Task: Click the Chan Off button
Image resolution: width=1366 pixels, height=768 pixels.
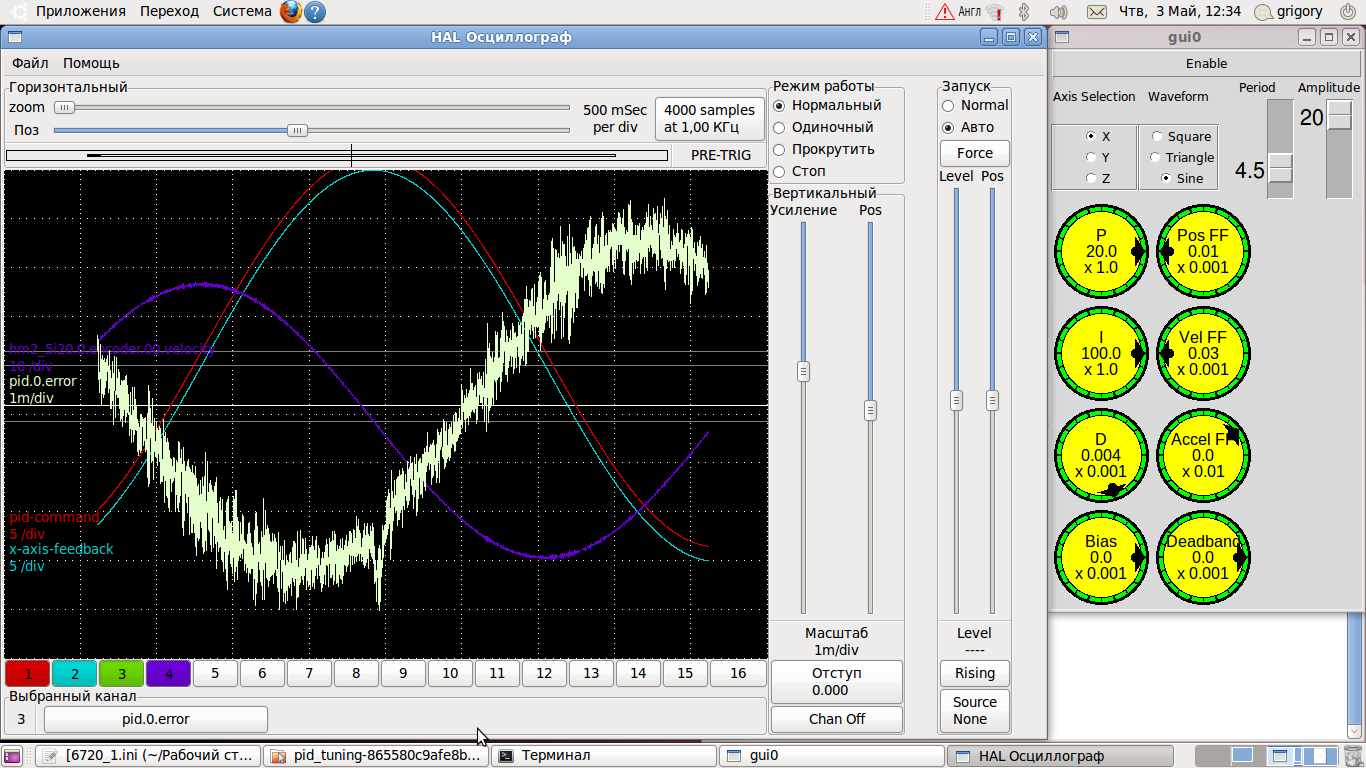Action: tap(836, 719)
